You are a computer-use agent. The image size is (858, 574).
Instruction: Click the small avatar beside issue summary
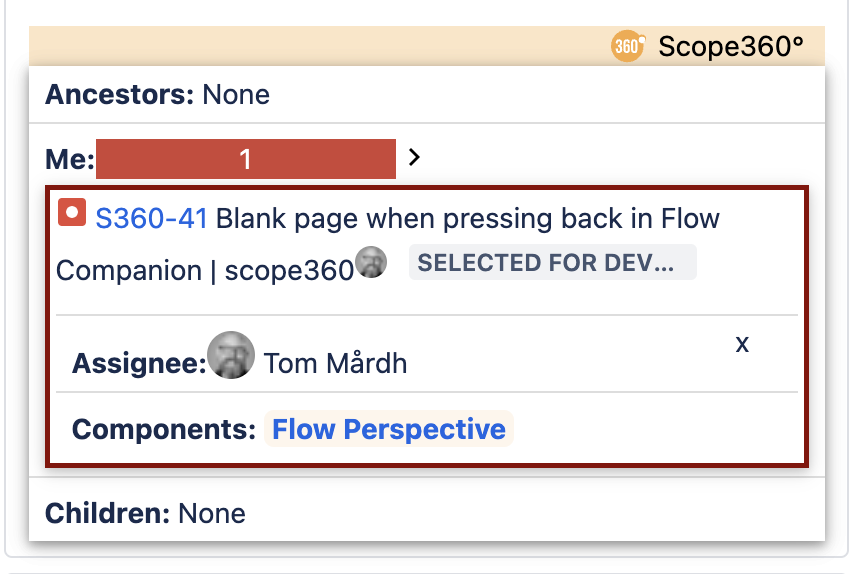(x=371, y=262)
